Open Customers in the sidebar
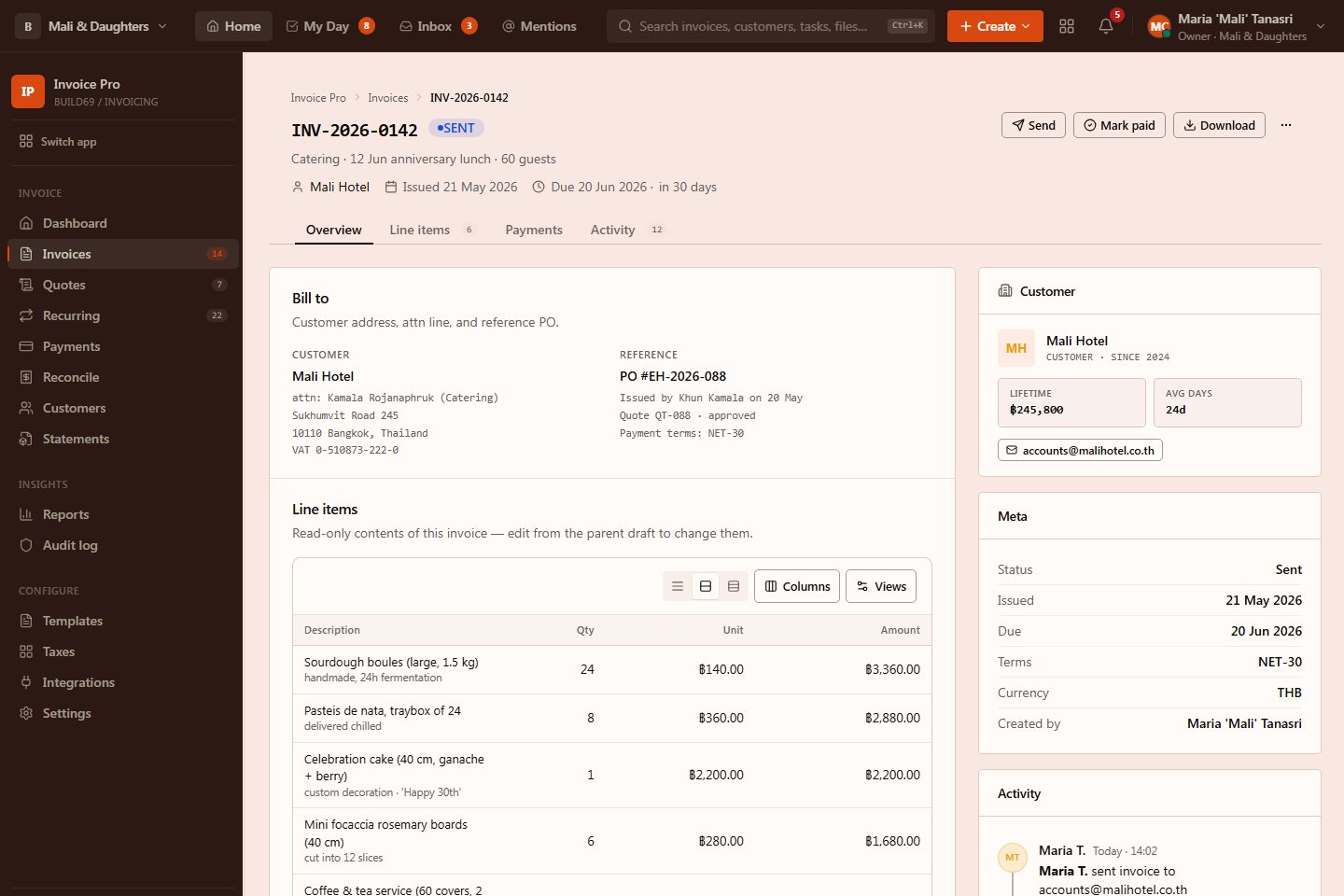This screenshot has width=1344, height=896. coord(123,408)
